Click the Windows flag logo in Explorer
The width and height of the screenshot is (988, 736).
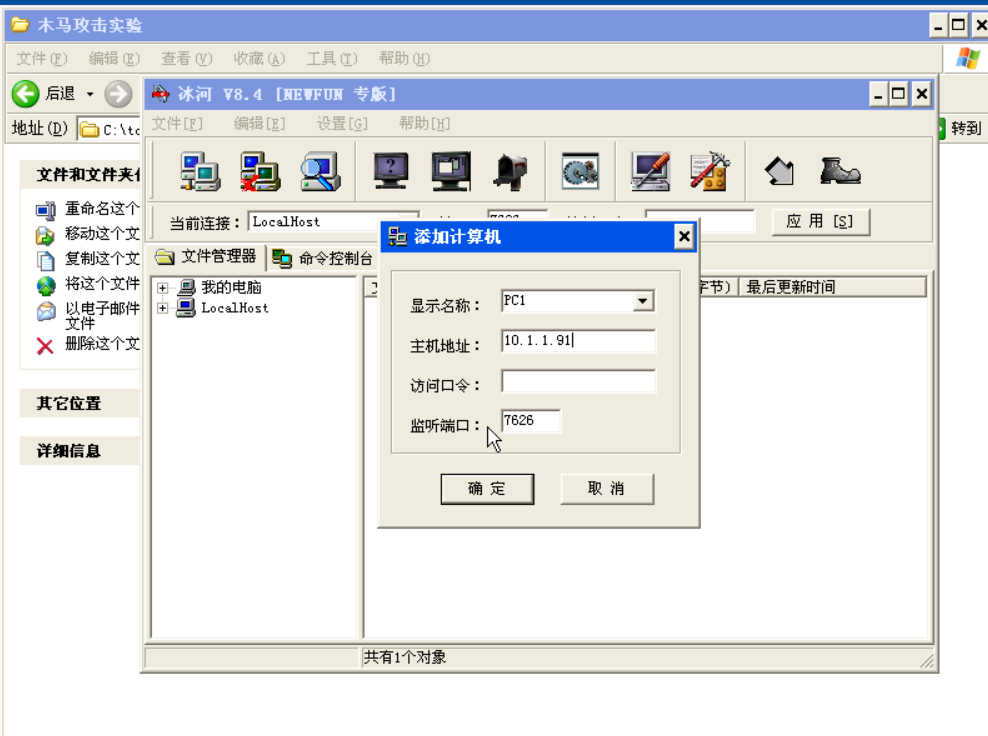(967, 59)
